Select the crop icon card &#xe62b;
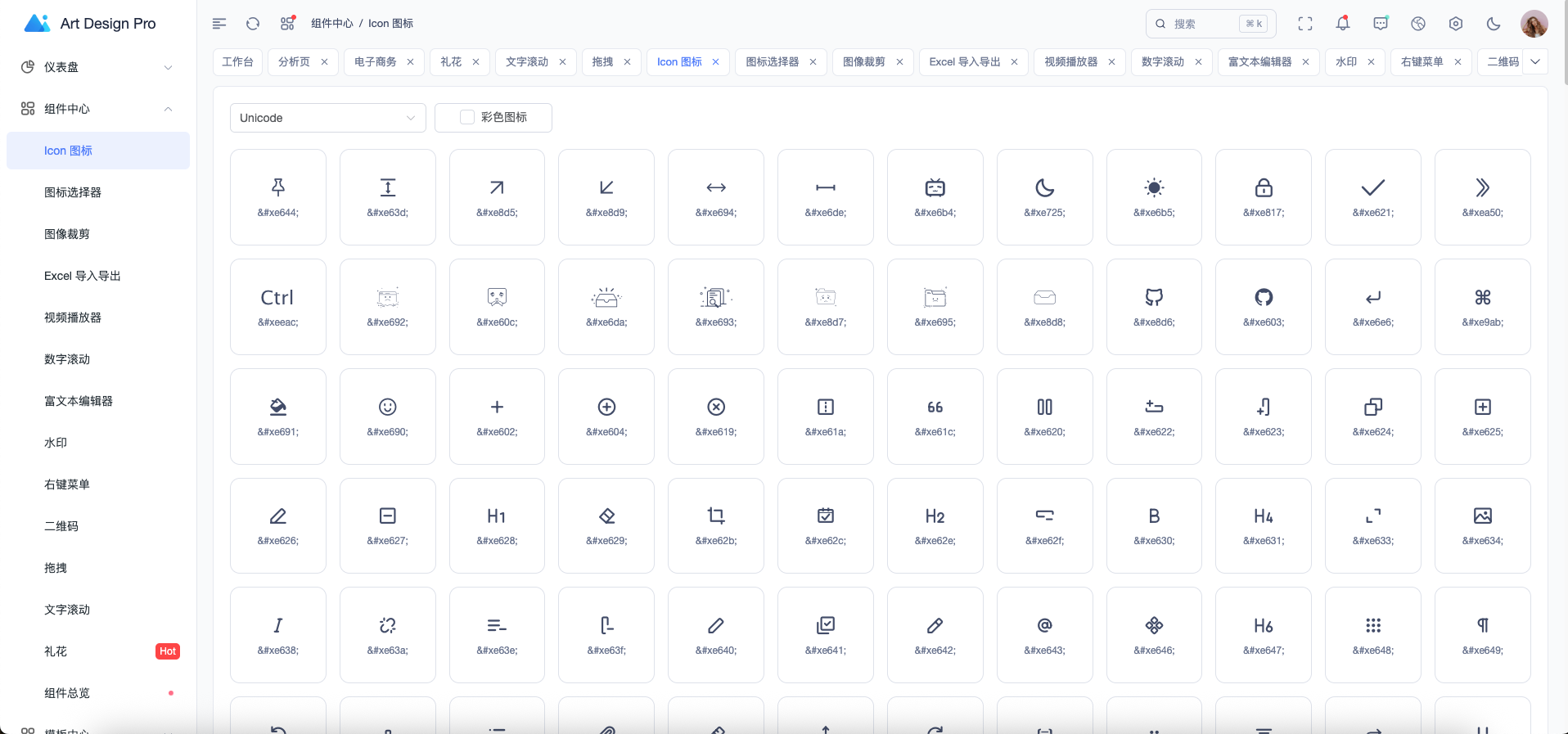1568x734 pixels. [716, 525]
